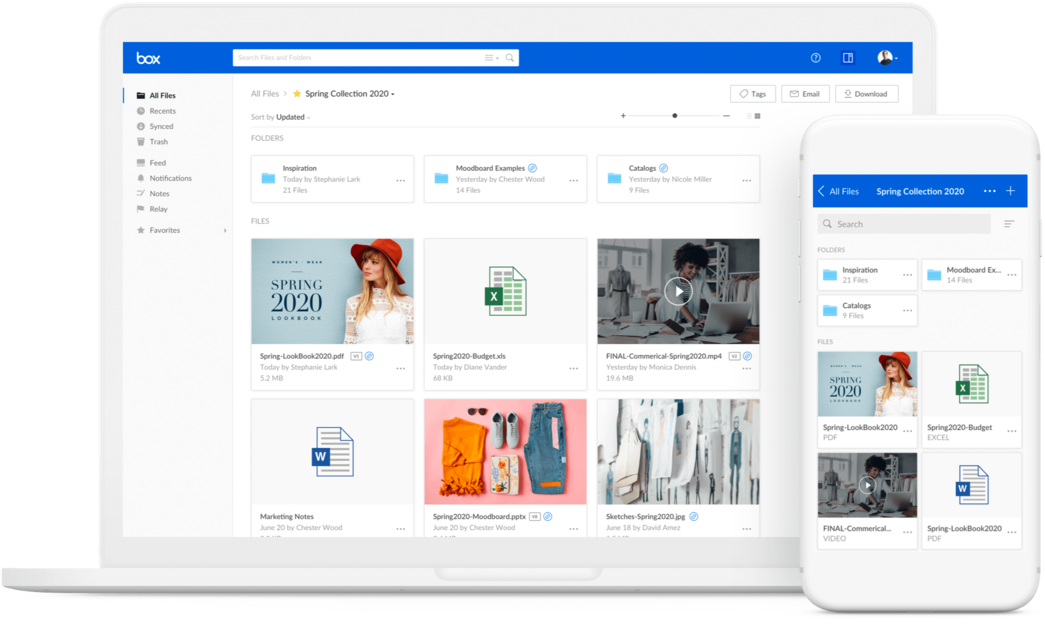Open the Spring-LookBook2020.pdf thumbnail
The image size is (1045, 629).
[x=332, y=292]
